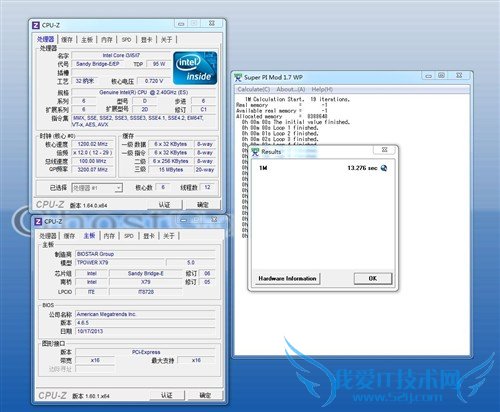Click 确定 button in top CPU-Z window
The width and height of the screenshot is (500, 412).
pos(203,205)
